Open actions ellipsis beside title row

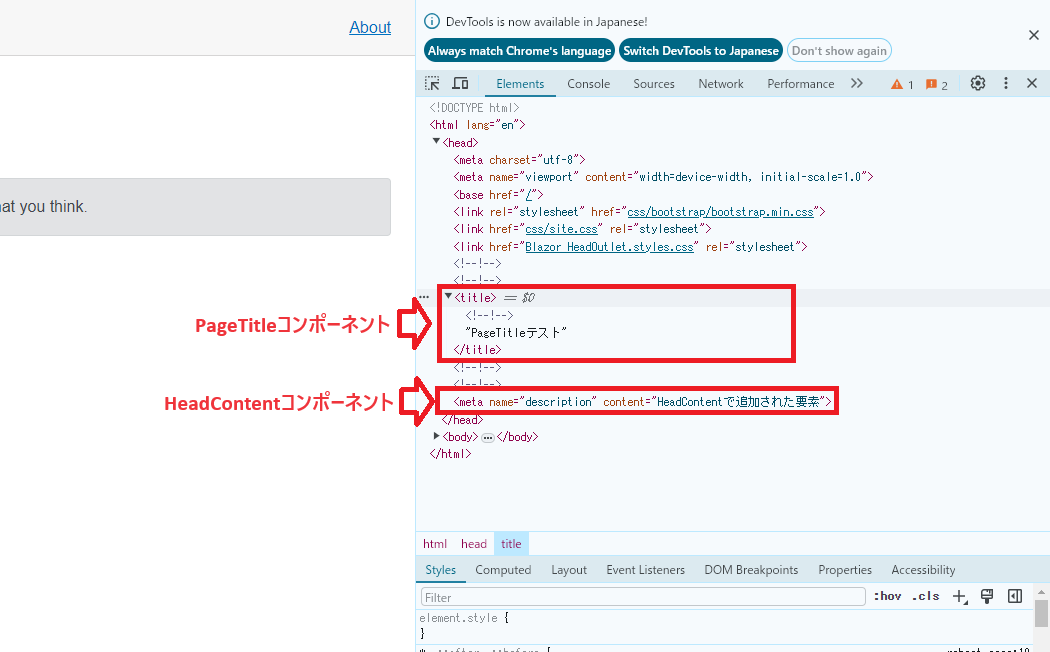424,297
